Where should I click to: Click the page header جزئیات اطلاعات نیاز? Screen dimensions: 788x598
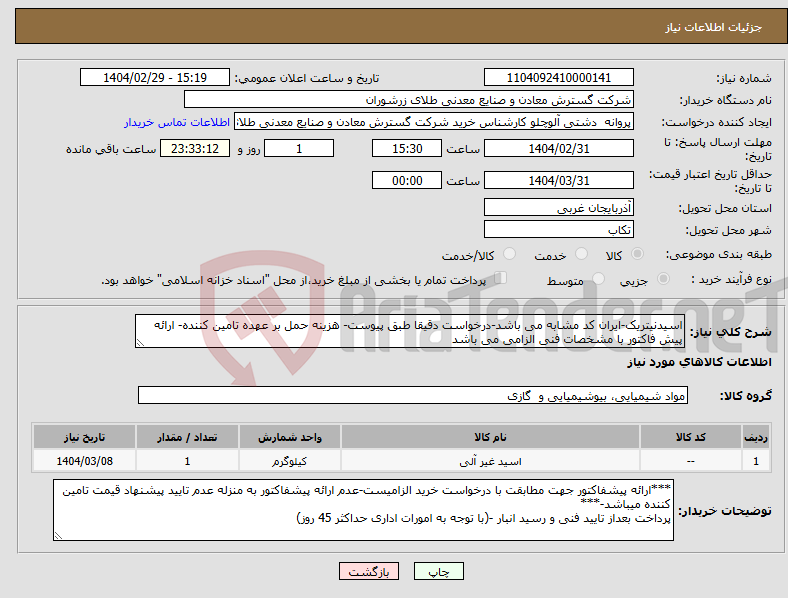point(713,27)
